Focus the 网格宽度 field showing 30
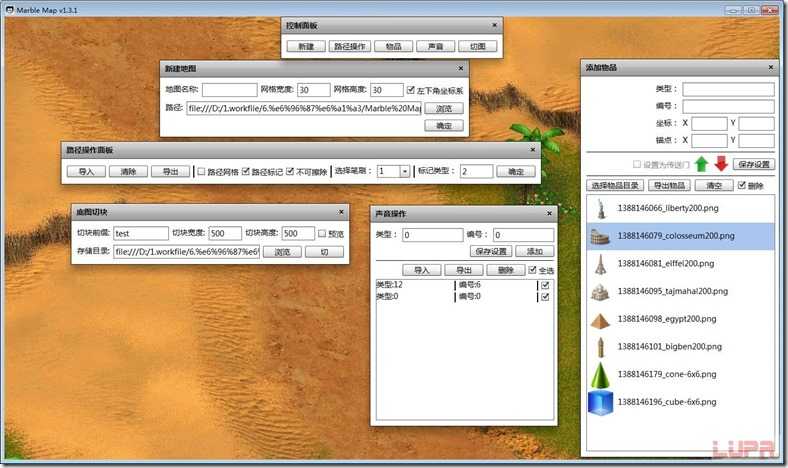The height and width of the screenshot is (468, 788). tap(314, 90)
